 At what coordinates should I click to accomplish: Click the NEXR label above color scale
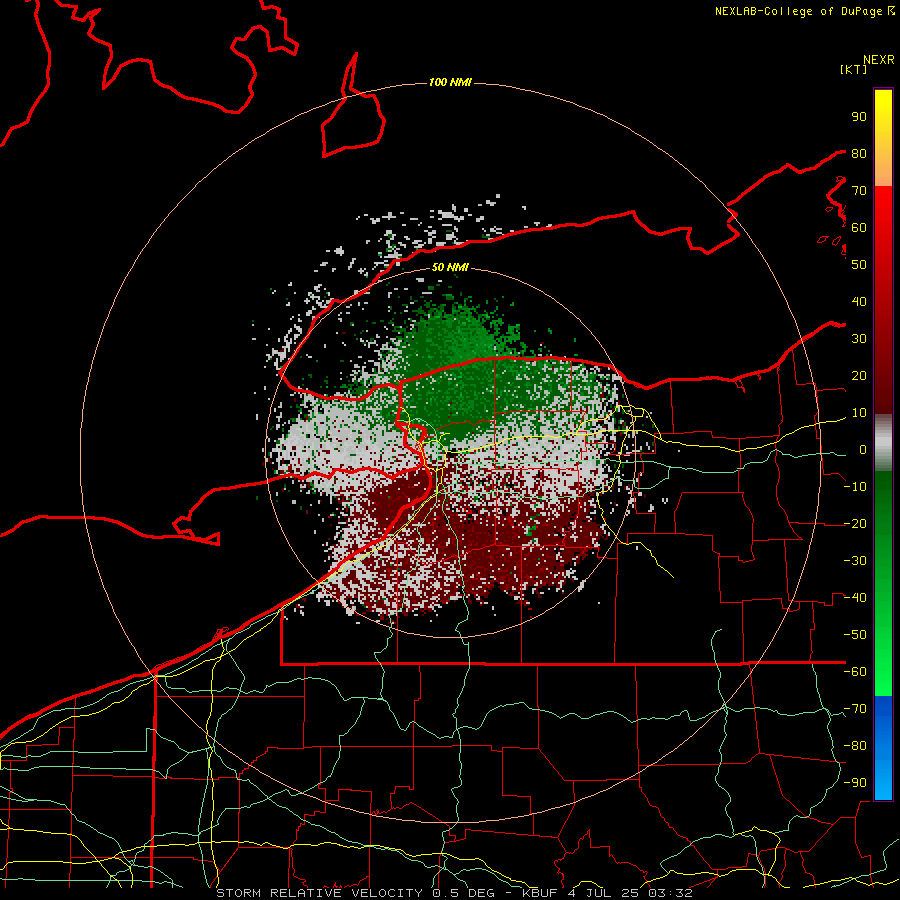click(x=879, y=60)
